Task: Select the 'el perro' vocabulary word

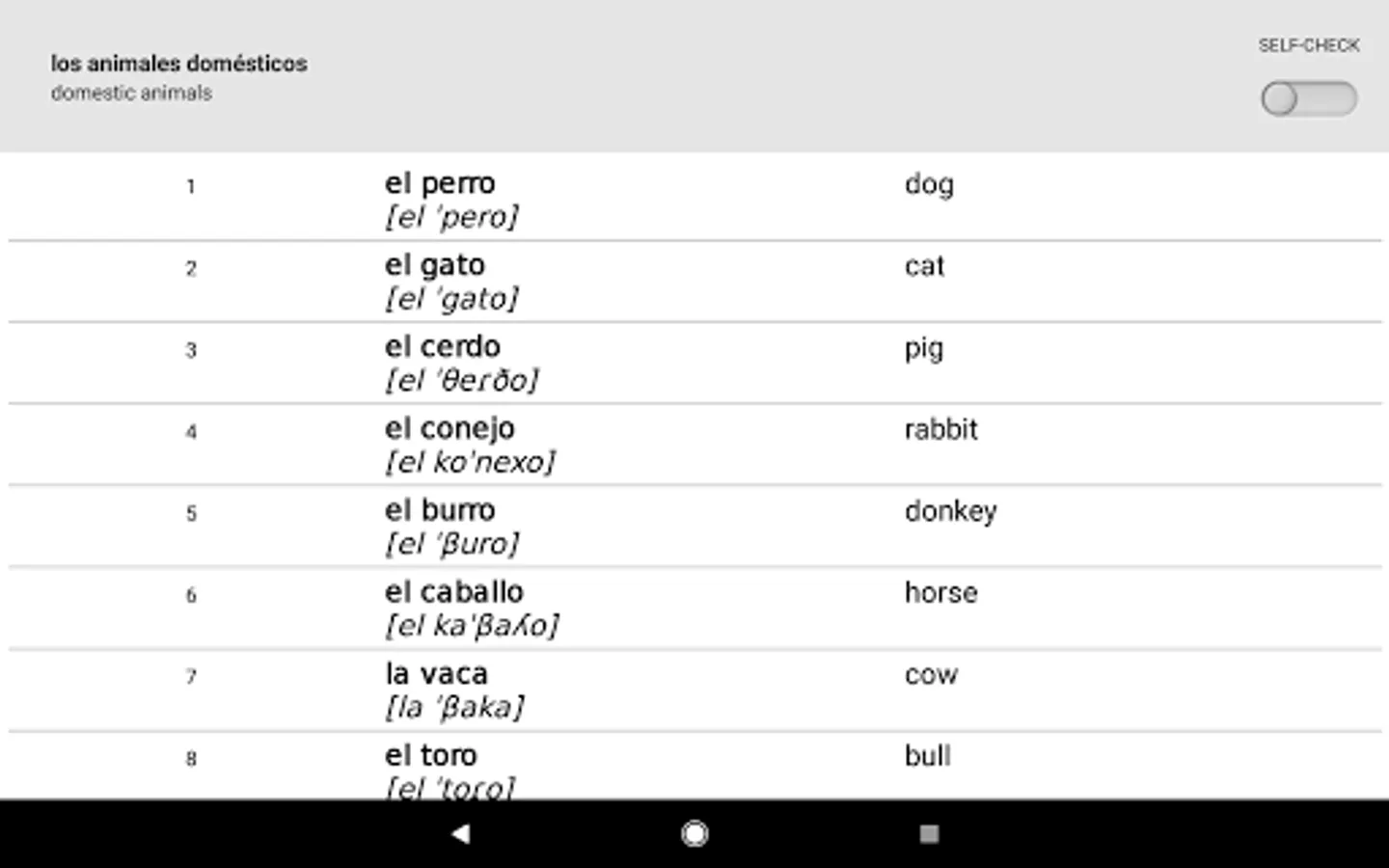Action: point(440,183)
